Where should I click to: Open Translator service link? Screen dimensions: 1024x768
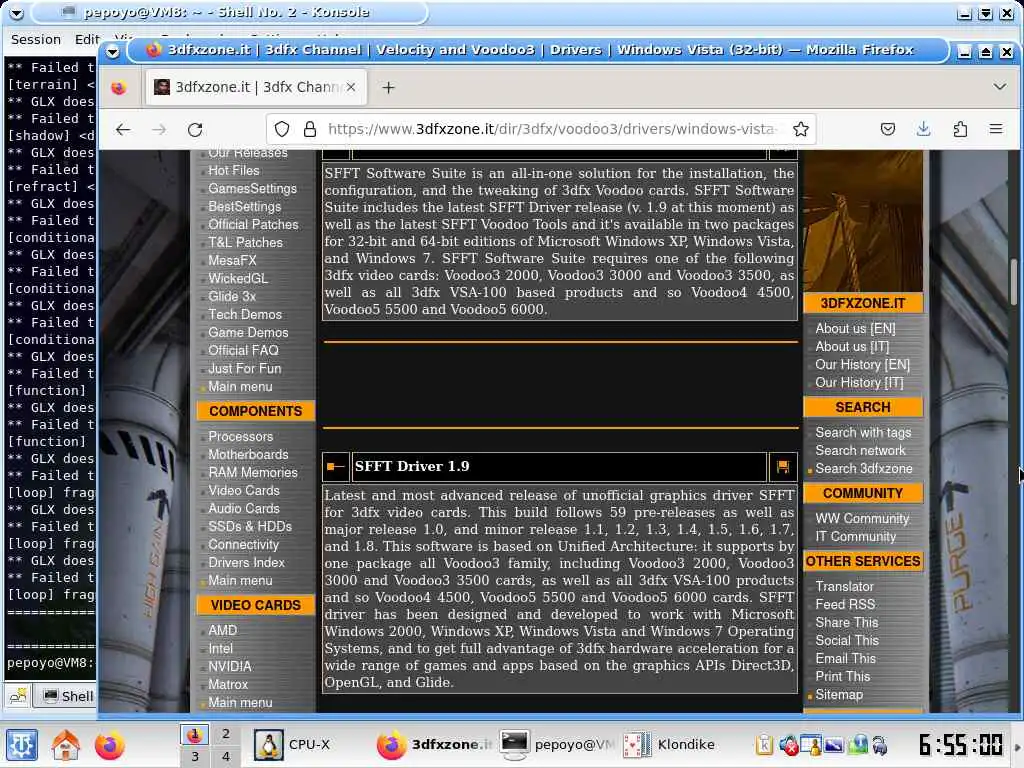click(x=844, y=587)
